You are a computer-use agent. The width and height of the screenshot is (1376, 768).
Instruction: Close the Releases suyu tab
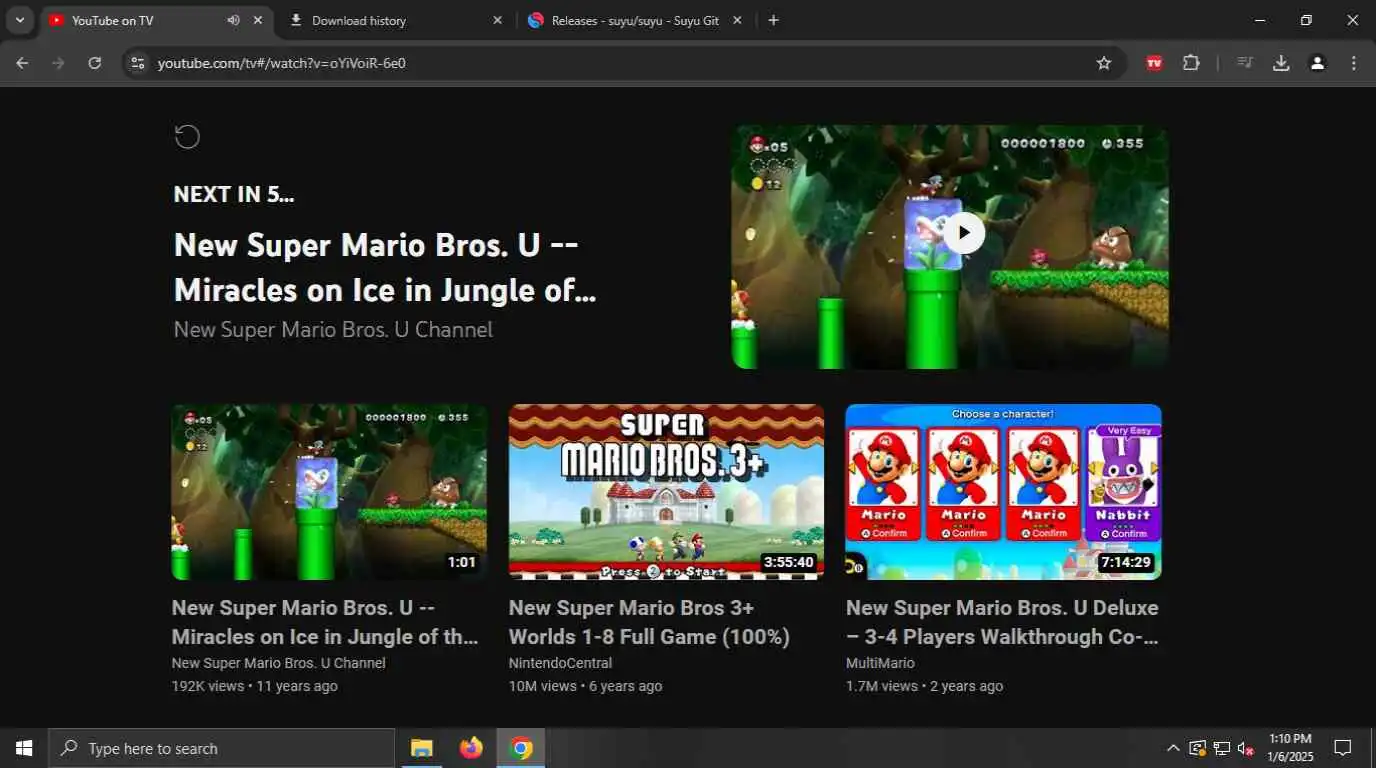(737, 20)
